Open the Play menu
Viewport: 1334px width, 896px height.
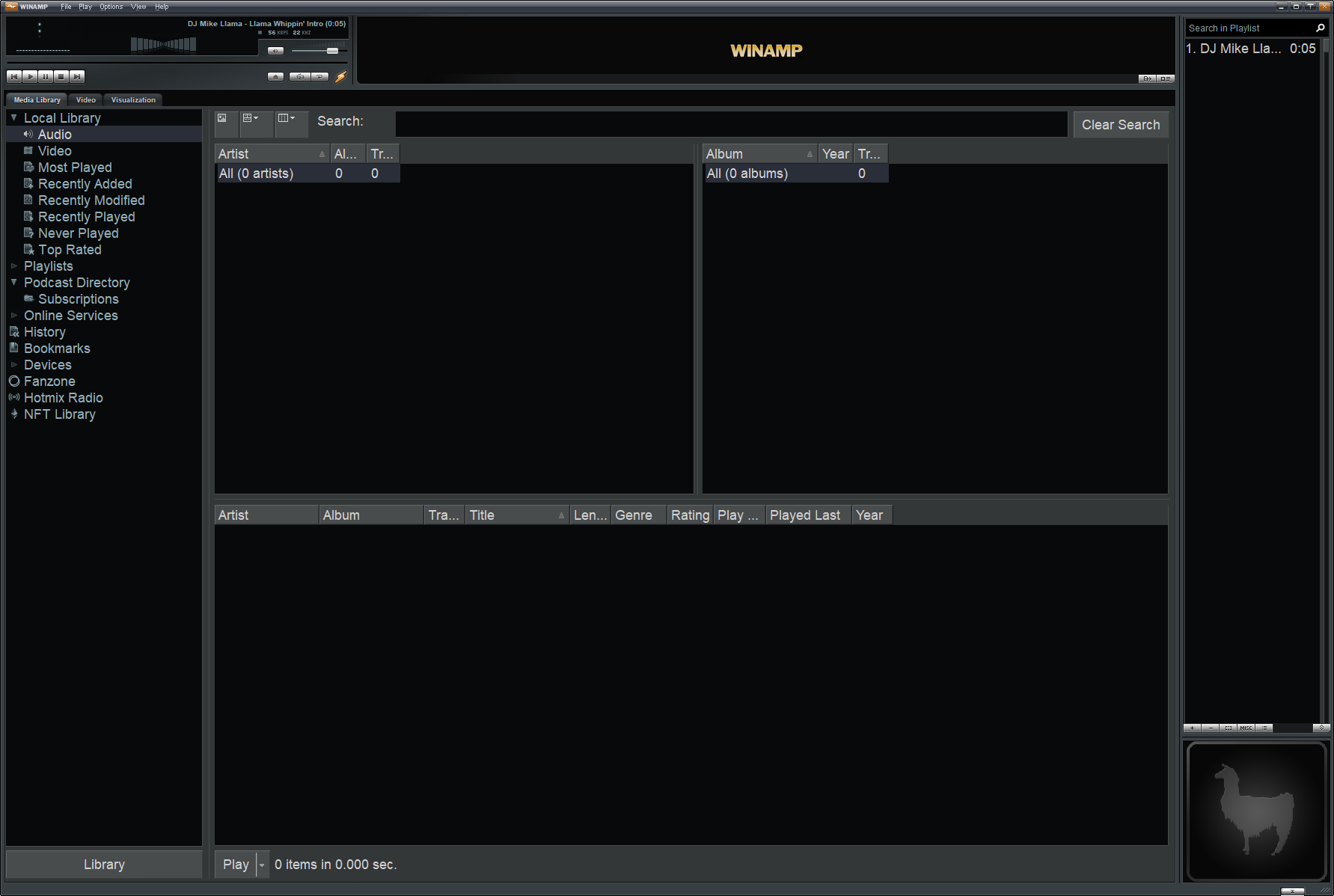85,7
